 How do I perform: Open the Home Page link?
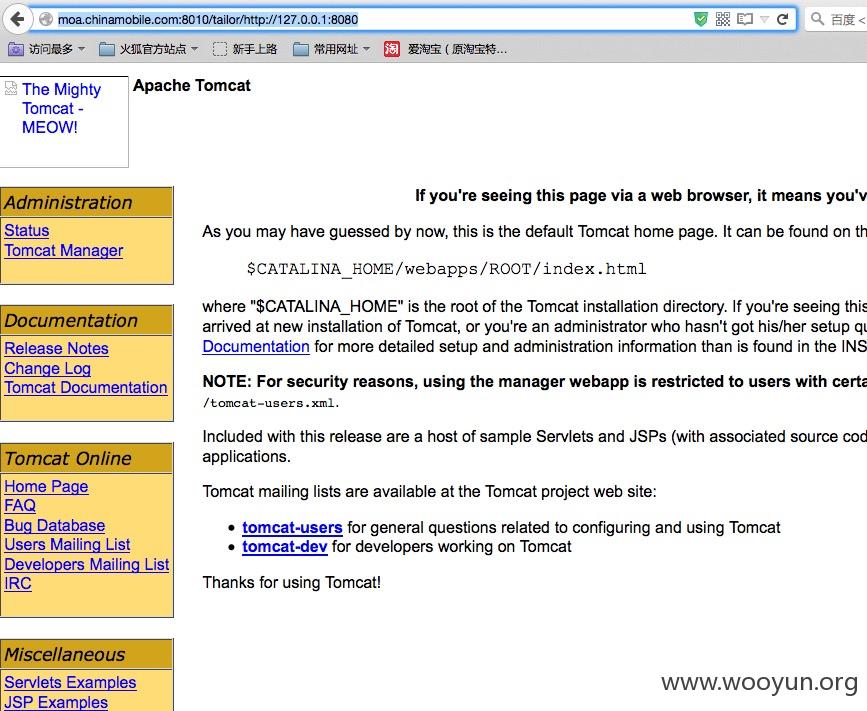(46, 487)
